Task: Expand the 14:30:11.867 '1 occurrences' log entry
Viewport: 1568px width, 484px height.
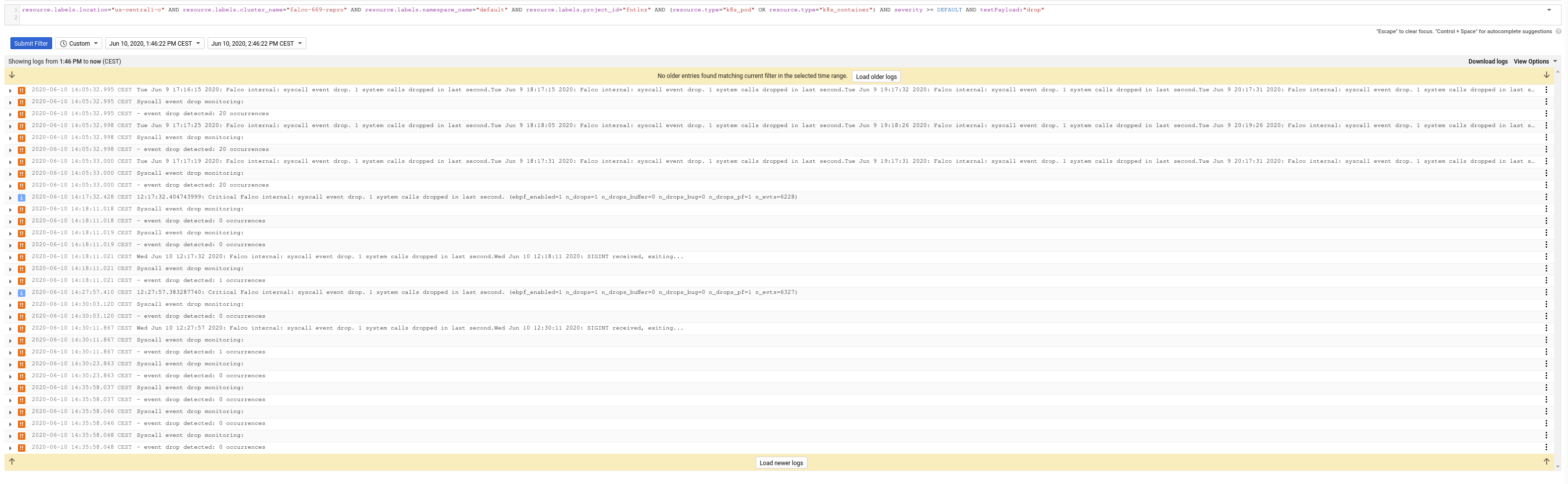Action: [x=10, y=352]
